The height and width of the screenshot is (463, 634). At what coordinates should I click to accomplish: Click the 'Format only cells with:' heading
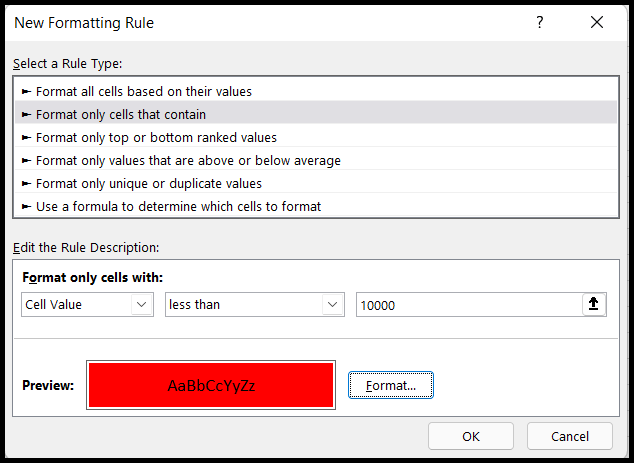click(91, 277)
